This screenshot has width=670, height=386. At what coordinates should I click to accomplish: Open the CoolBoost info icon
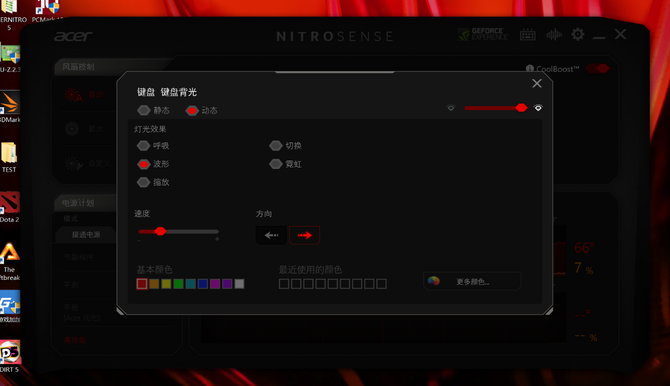click(530, 68)
